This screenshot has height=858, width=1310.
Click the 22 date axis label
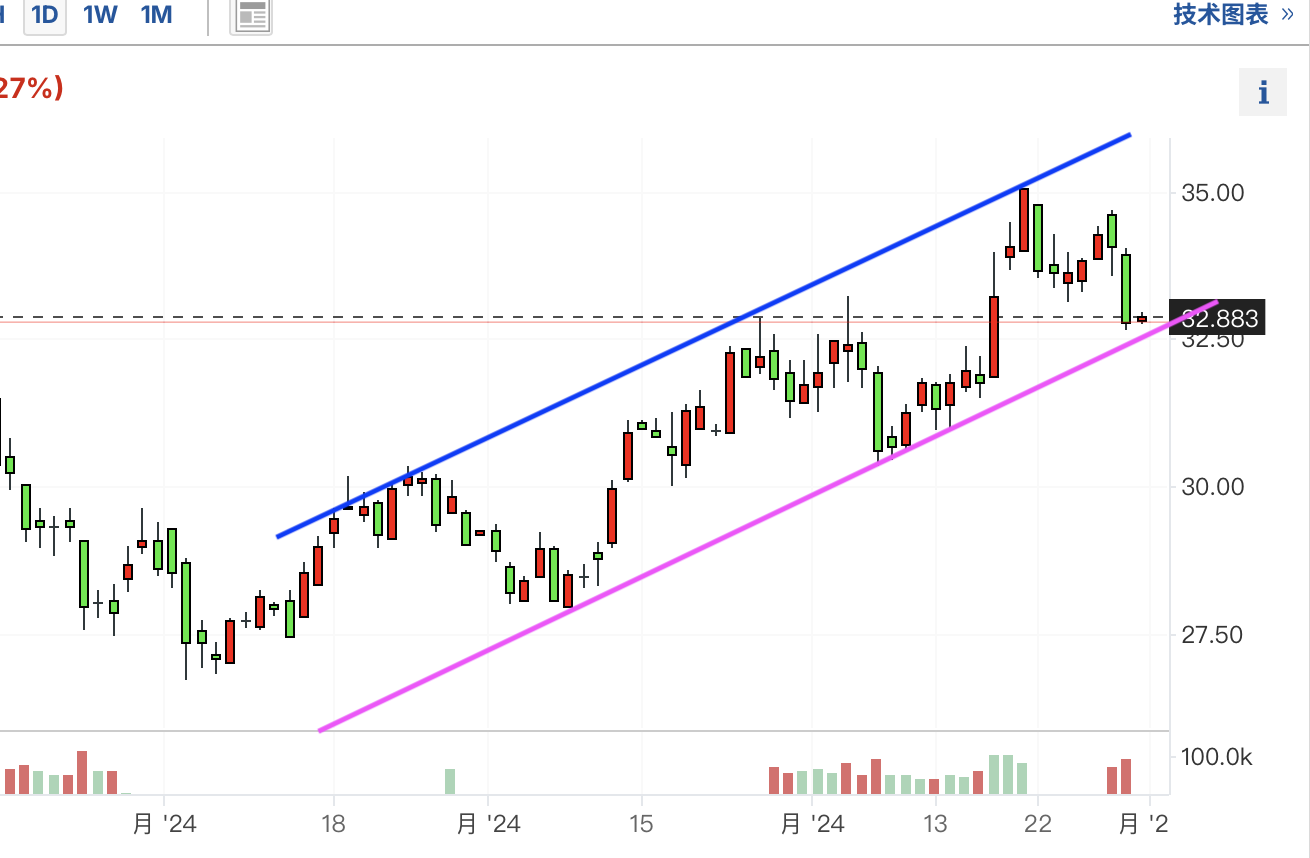[1038, 824]
